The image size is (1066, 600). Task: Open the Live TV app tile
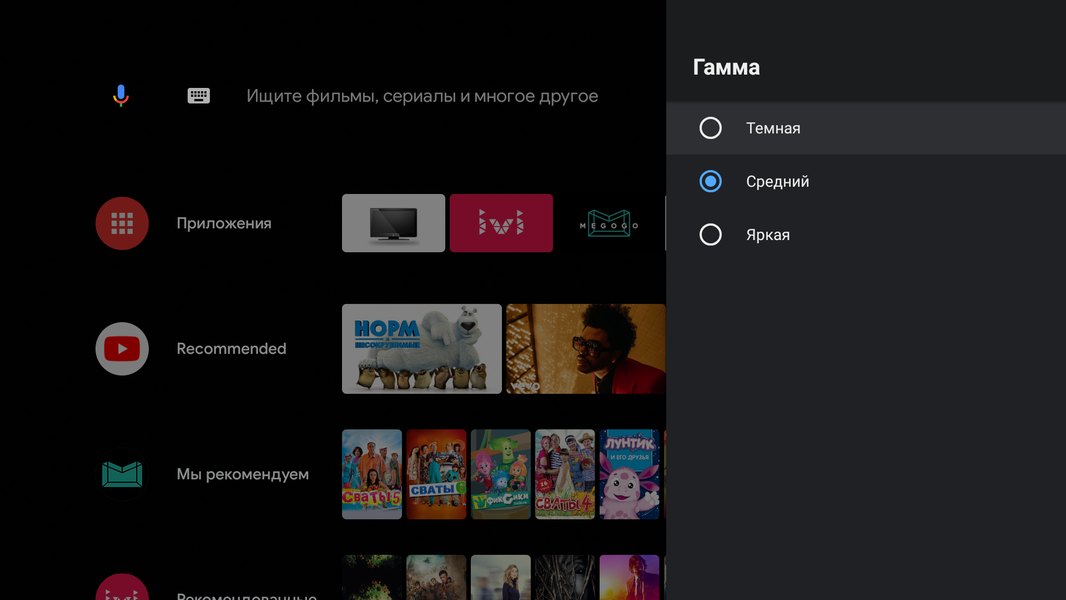pos(394,223)
